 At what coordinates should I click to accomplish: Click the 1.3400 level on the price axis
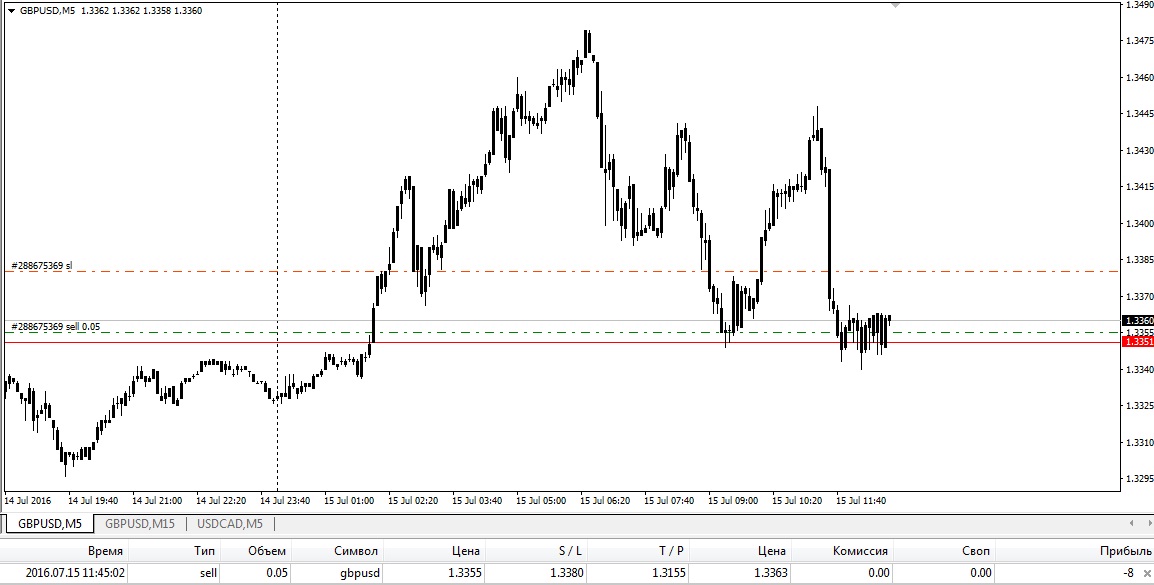pyautogui.click(x=1139, y=223)
